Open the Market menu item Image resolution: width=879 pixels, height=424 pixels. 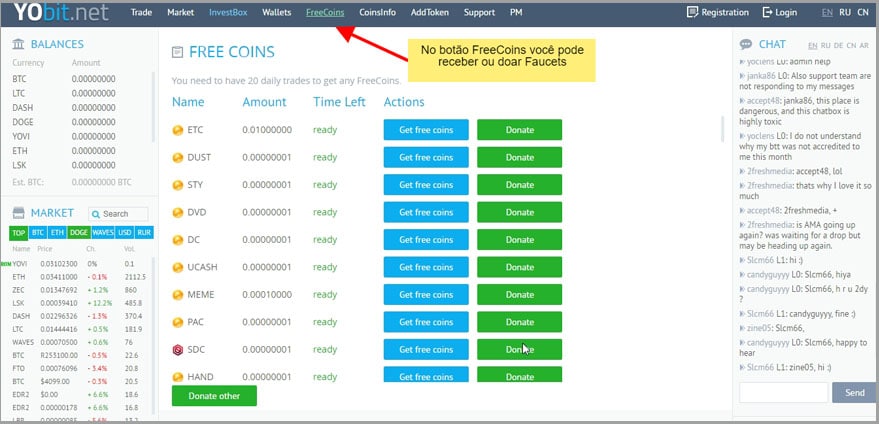pyautogui.click(x=181, y=12)
